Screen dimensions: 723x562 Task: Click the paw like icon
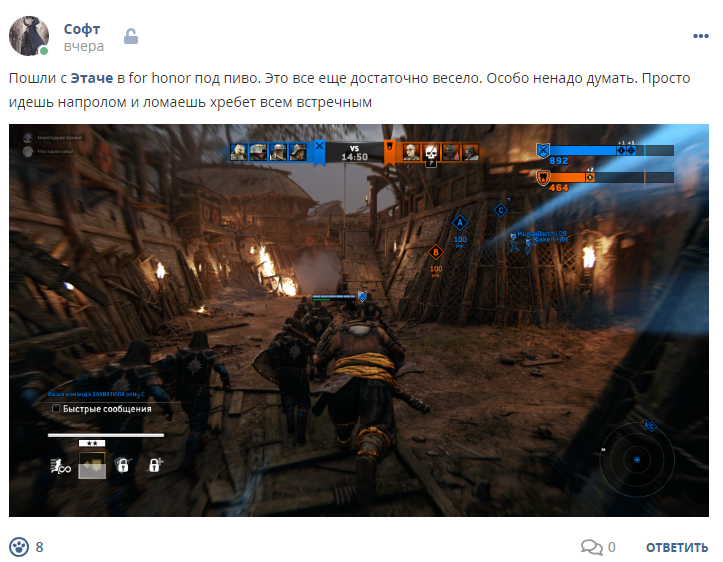(x=19, y=547)
